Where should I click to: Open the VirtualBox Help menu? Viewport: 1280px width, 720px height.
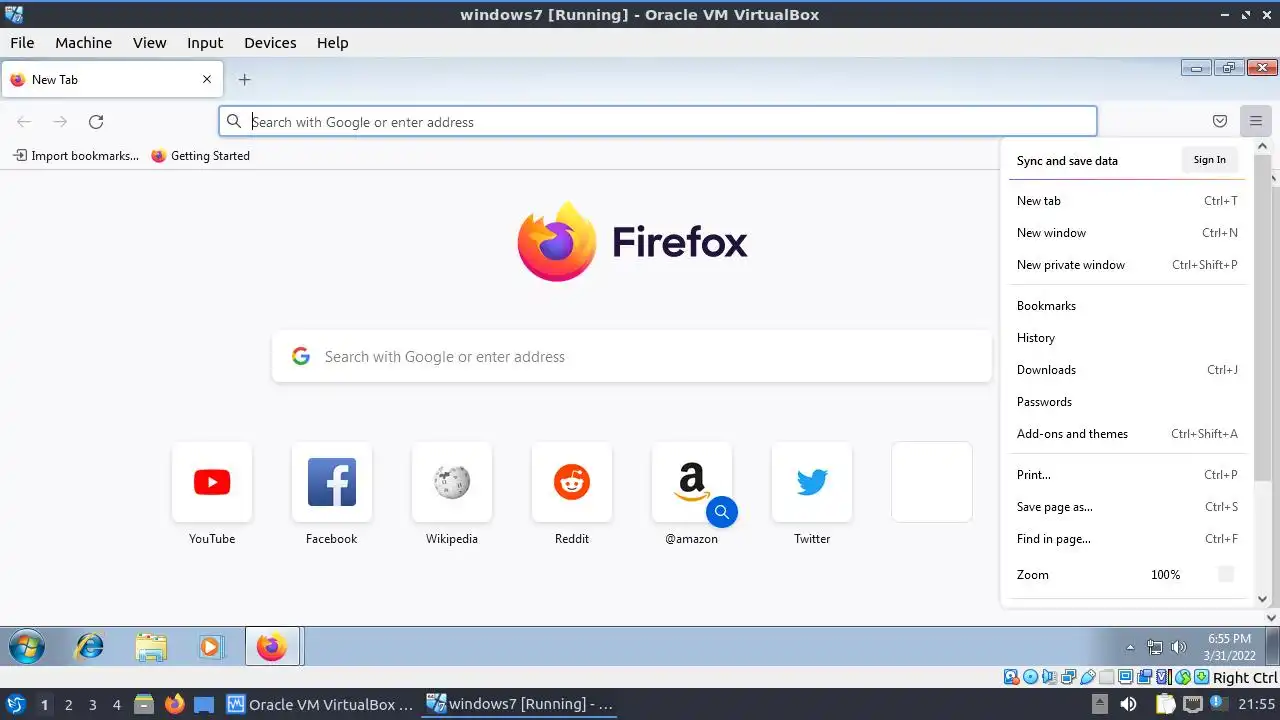click(333, 43)
